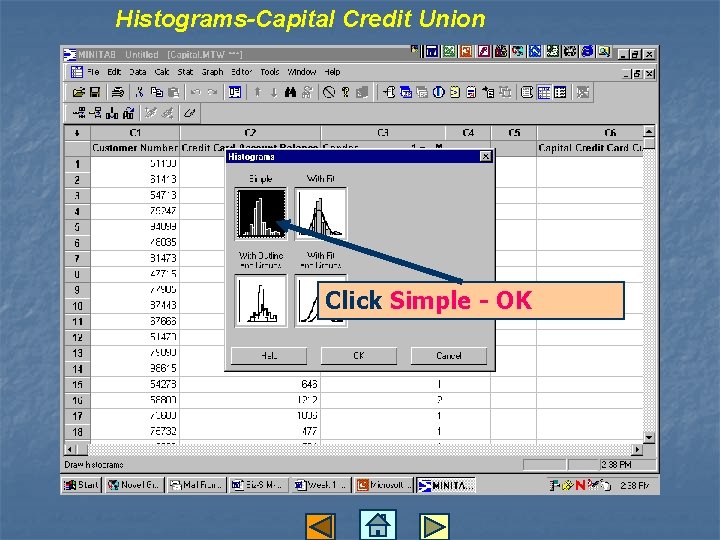The image size is (720, 540).
Task: Click the worksheet icon left of File menu
Action: [x=77, y=72]
